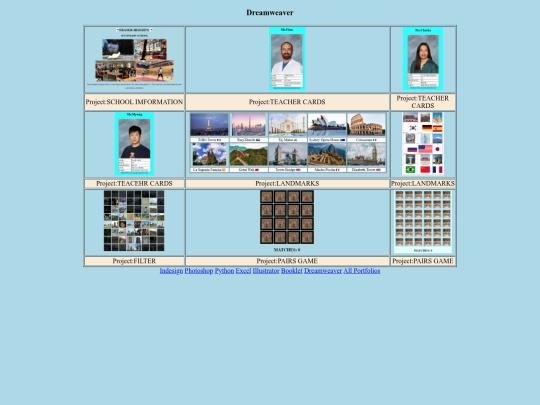
Task: Click 'Project:PAIRS GAME' caption under 6x6 grid
Action: click(x=423, y=261)
